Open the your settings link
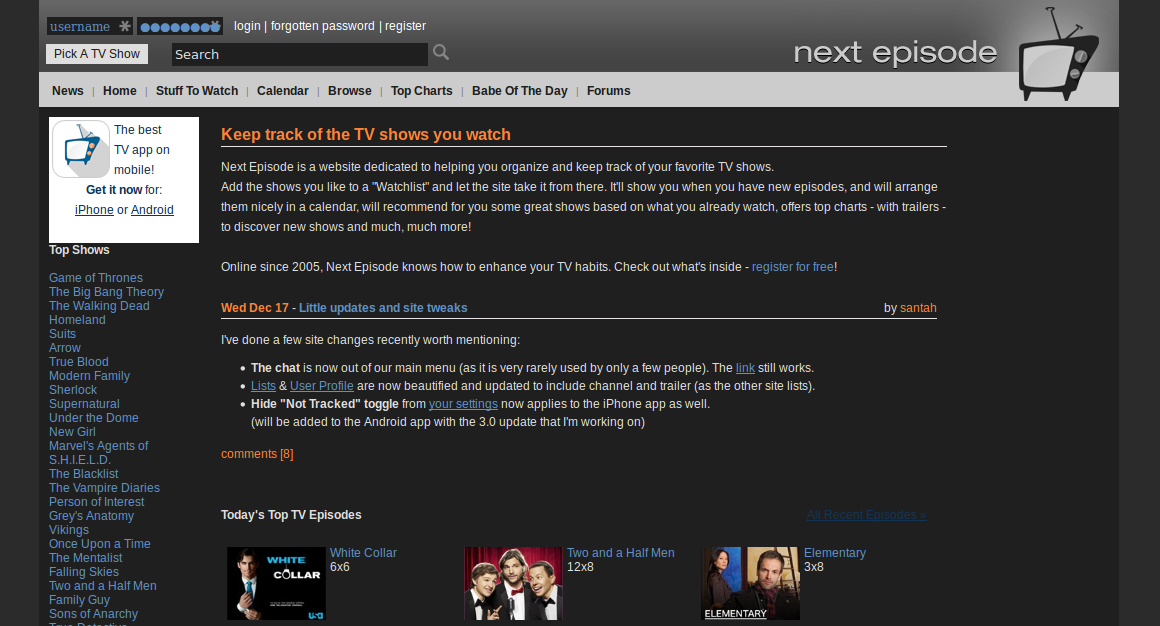Viewport: 1160px width, 626px height. click(463, 404)
